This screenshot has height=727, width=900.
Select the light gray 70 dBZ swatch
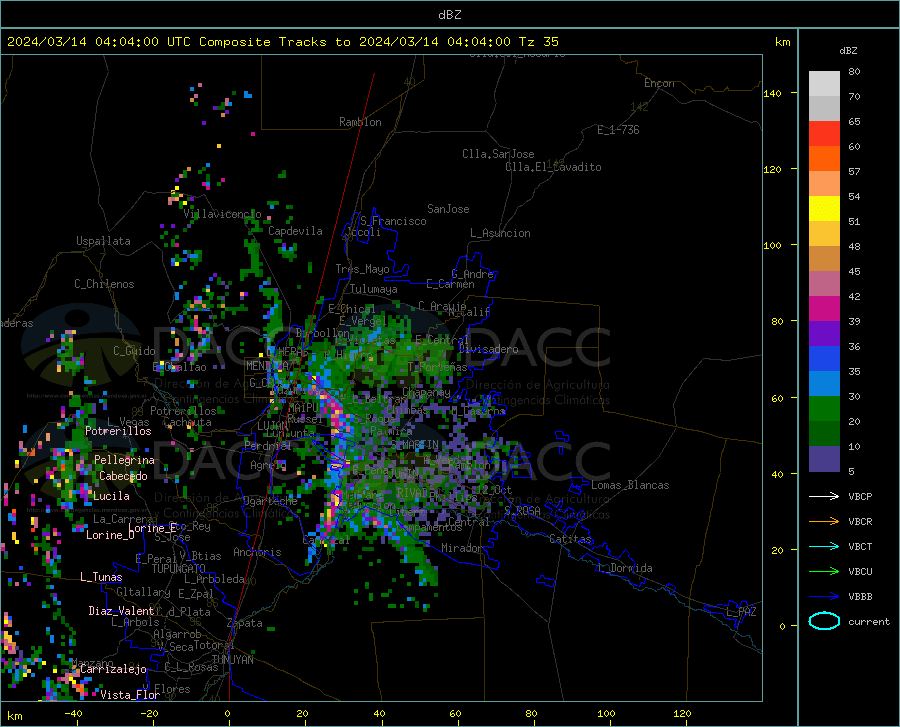824,84
